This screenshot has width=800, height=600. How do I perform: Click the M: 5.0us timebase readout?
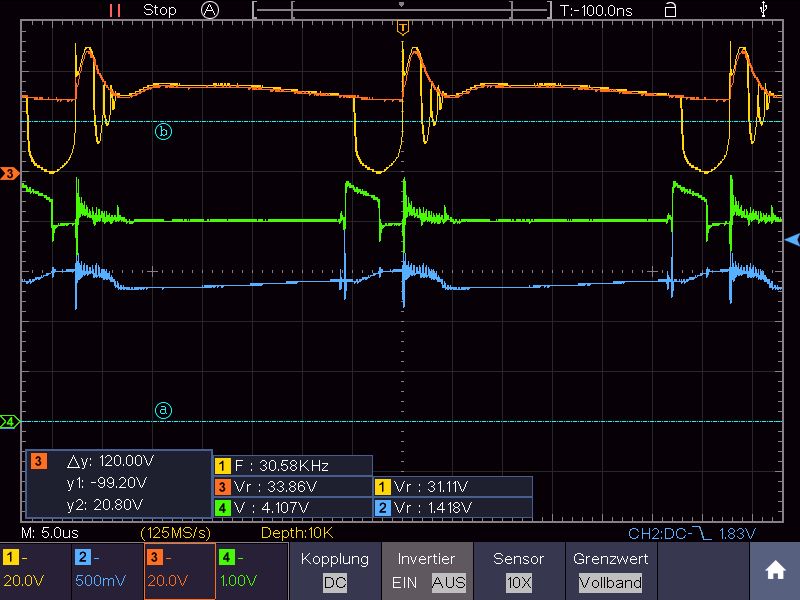point(50,533)
